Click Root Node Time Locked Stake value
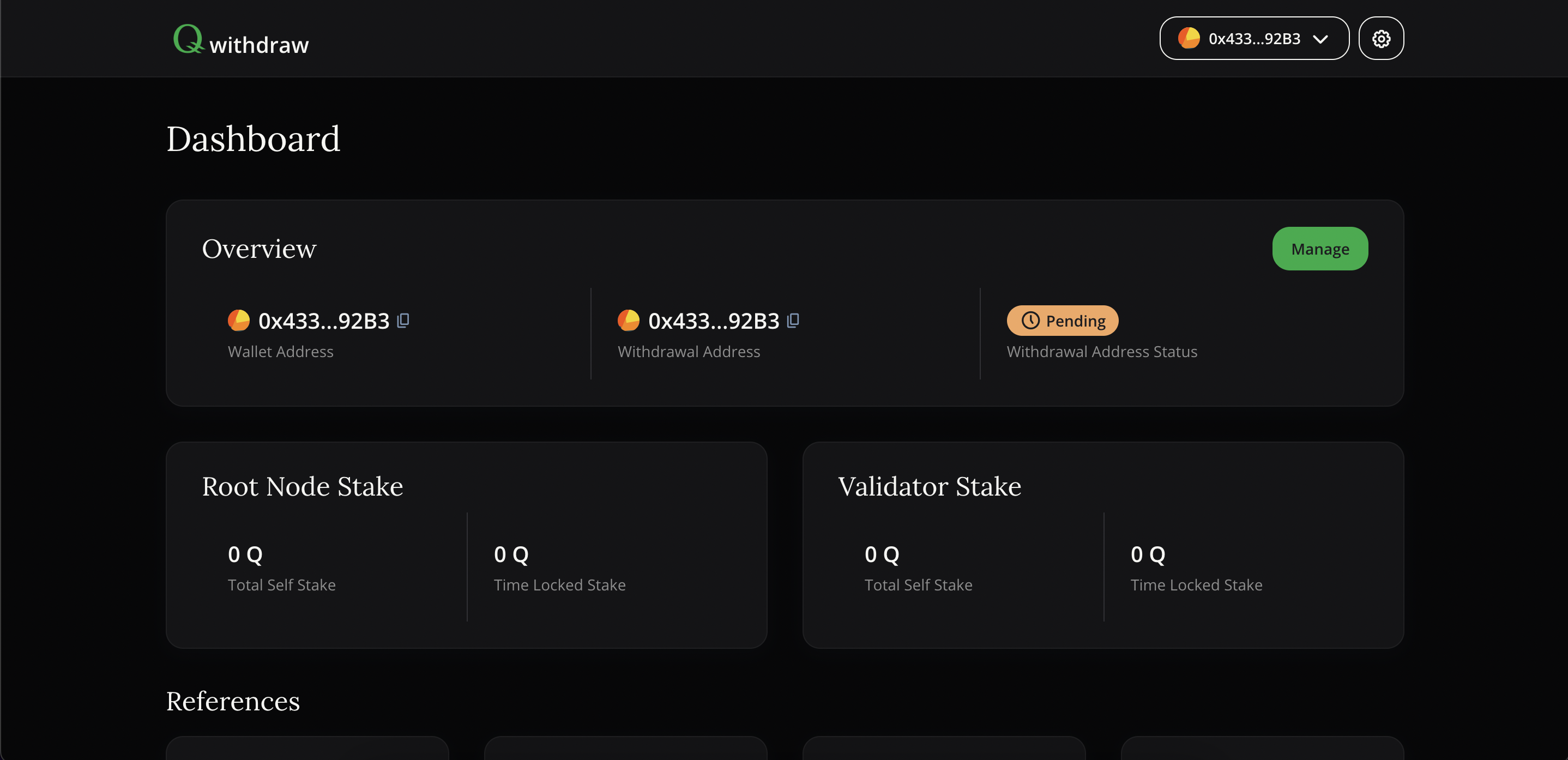Image resolution: width=1568 pixels, height=760 pixels. point(511,554)
